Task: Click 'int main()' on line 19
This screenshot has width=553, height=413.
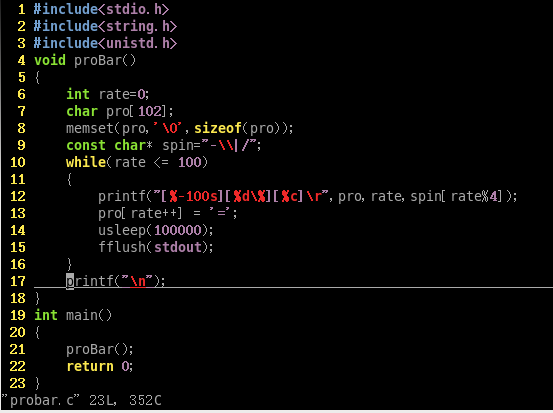Action: pos(73,315)
